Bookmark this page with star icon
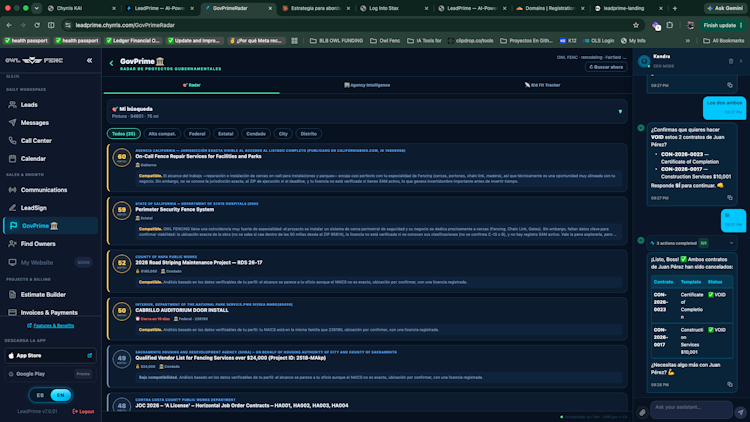 click(636, 25)
